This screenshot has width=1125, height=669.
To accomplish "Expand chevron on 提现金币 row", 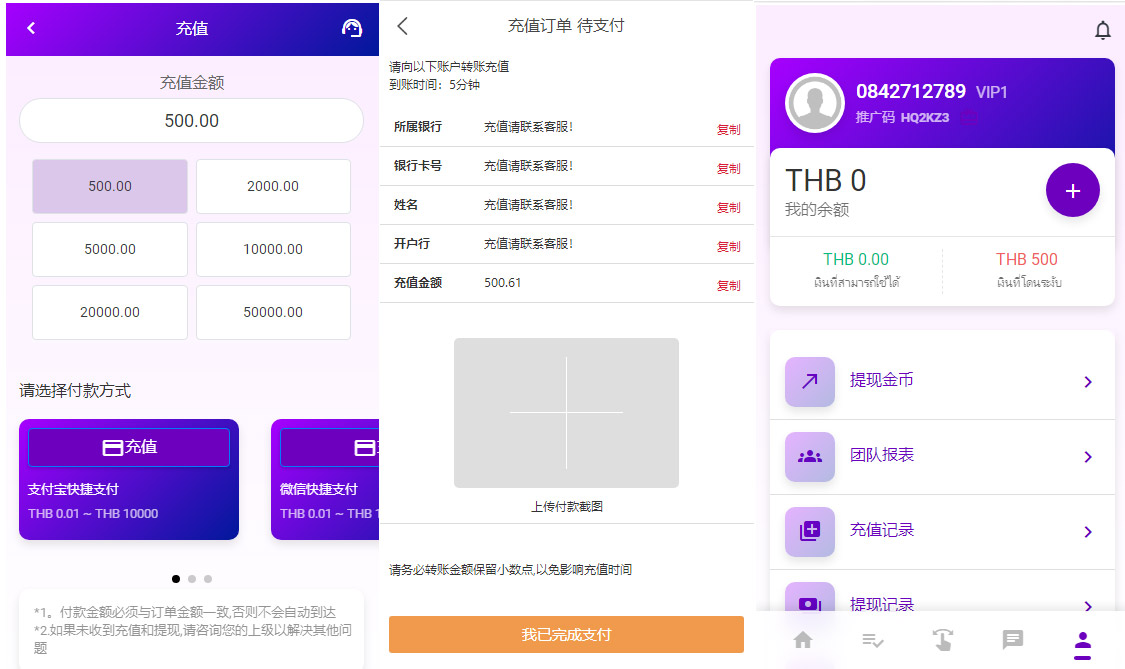I will 1088,382.
